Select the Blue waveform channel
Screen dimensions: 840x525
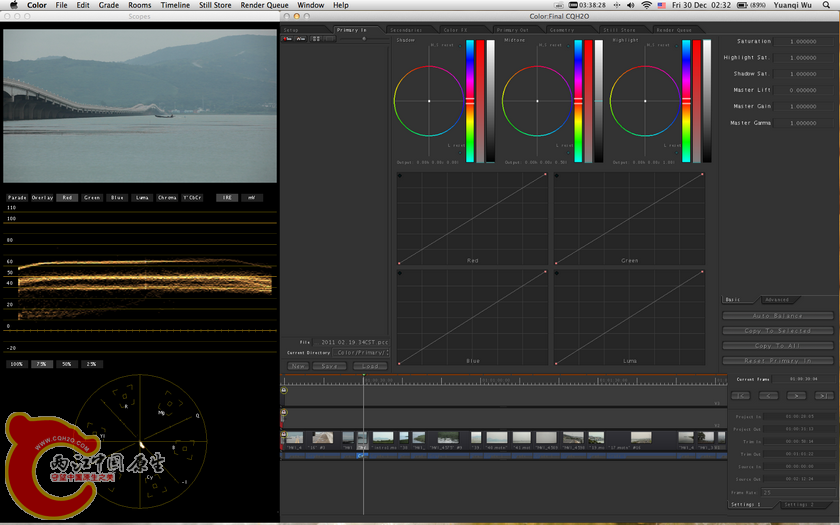tap(117, 198)
